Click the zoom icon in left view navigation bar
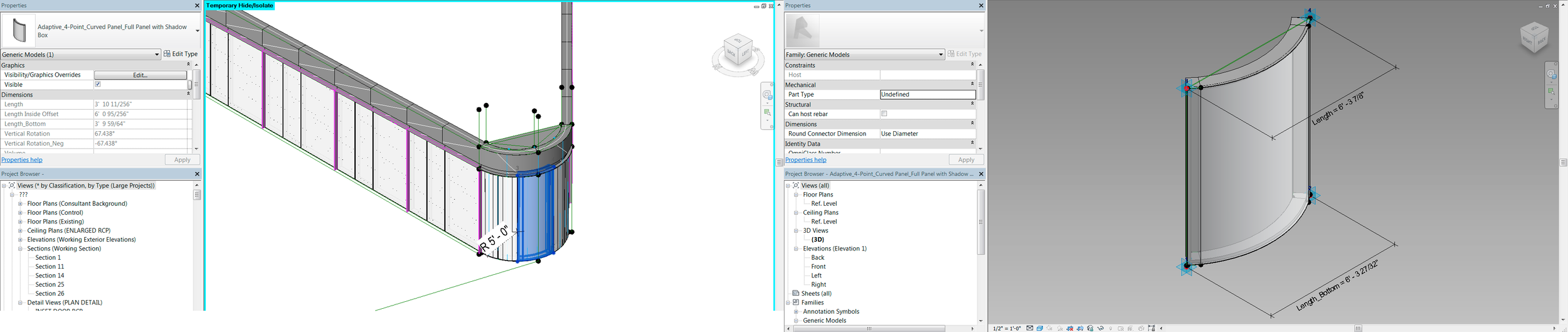This screenshot has height=332, width=1568. click(x=767, y=112)
